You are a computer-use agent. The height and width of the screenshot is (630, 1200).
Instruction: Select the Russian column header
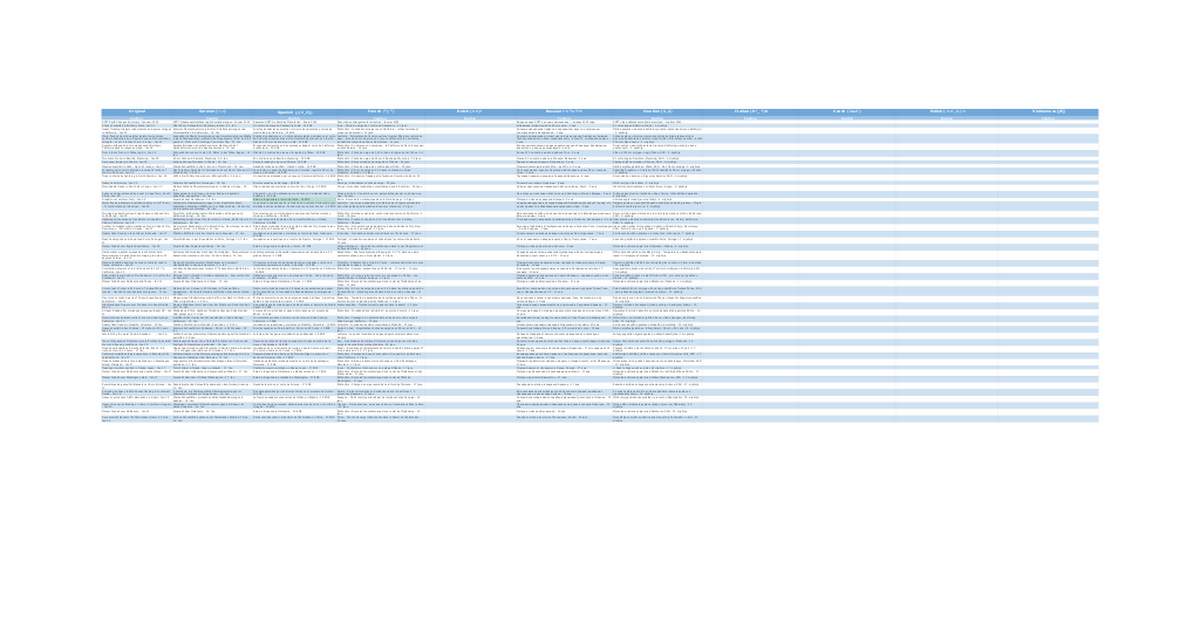coord(563,112)
